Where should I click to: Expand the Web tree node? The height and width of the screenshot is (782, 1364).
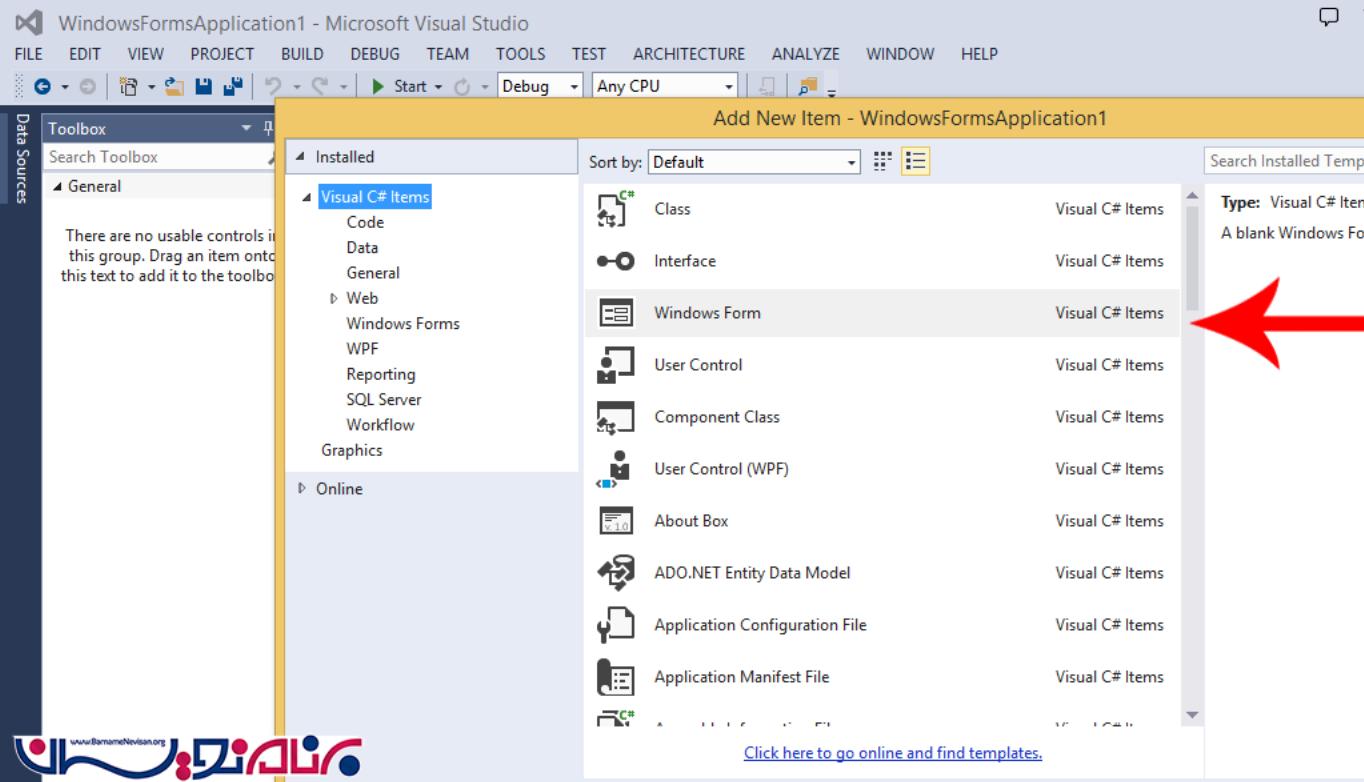pyautogui.click(x=334, y=298)
